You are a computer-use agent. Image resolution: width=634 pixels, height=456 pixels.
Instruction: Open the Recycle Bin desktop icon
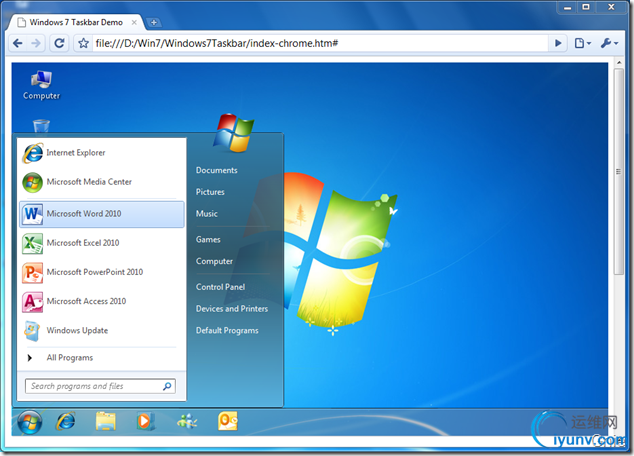41,125
